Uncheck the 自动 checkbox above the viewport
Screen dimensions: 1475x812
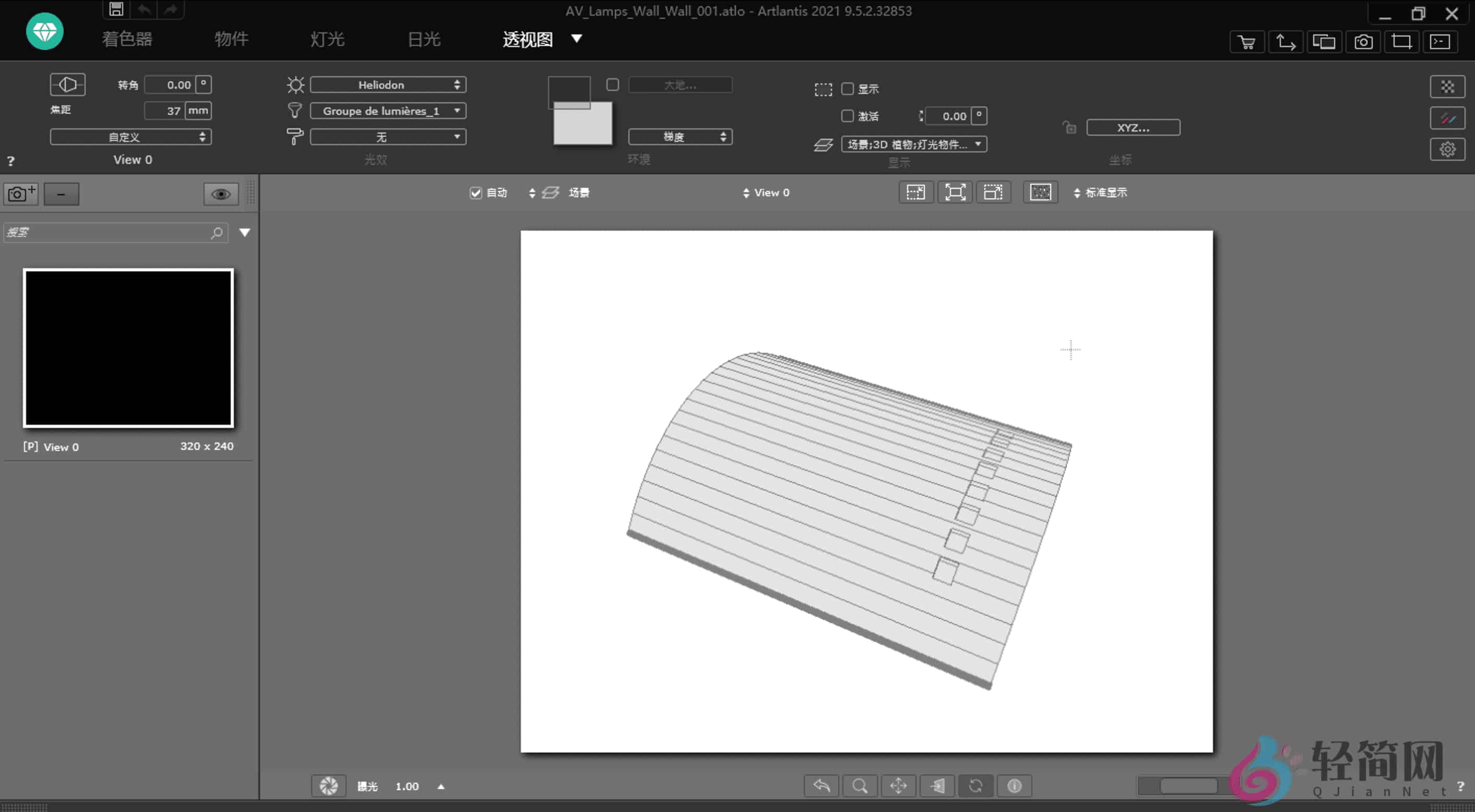coord(476,193)
